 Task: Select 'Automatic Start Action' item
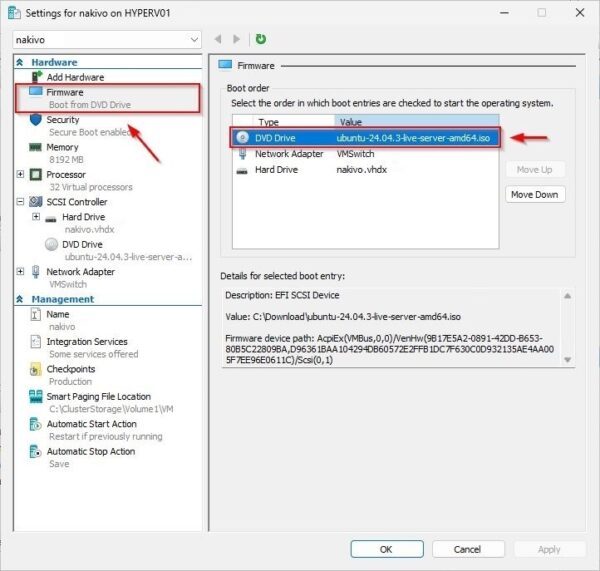pos(108,430)
